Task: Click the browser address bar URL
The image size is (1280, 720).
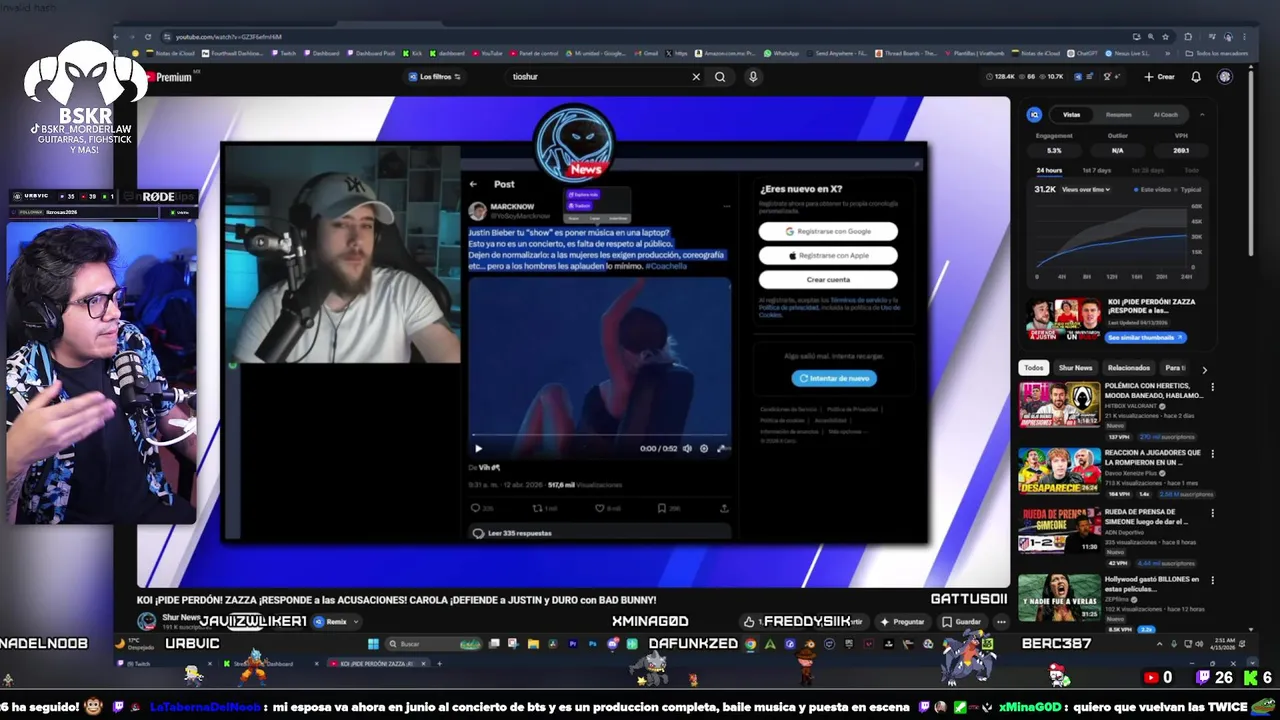Action: (228, 37)
